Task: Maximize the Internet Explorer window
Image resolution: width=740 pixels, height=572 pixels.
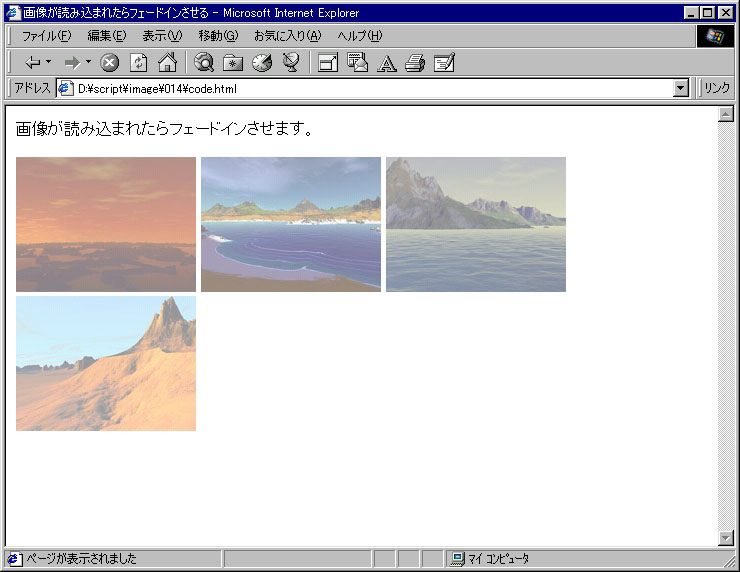Action: click(x=707, y=13)
